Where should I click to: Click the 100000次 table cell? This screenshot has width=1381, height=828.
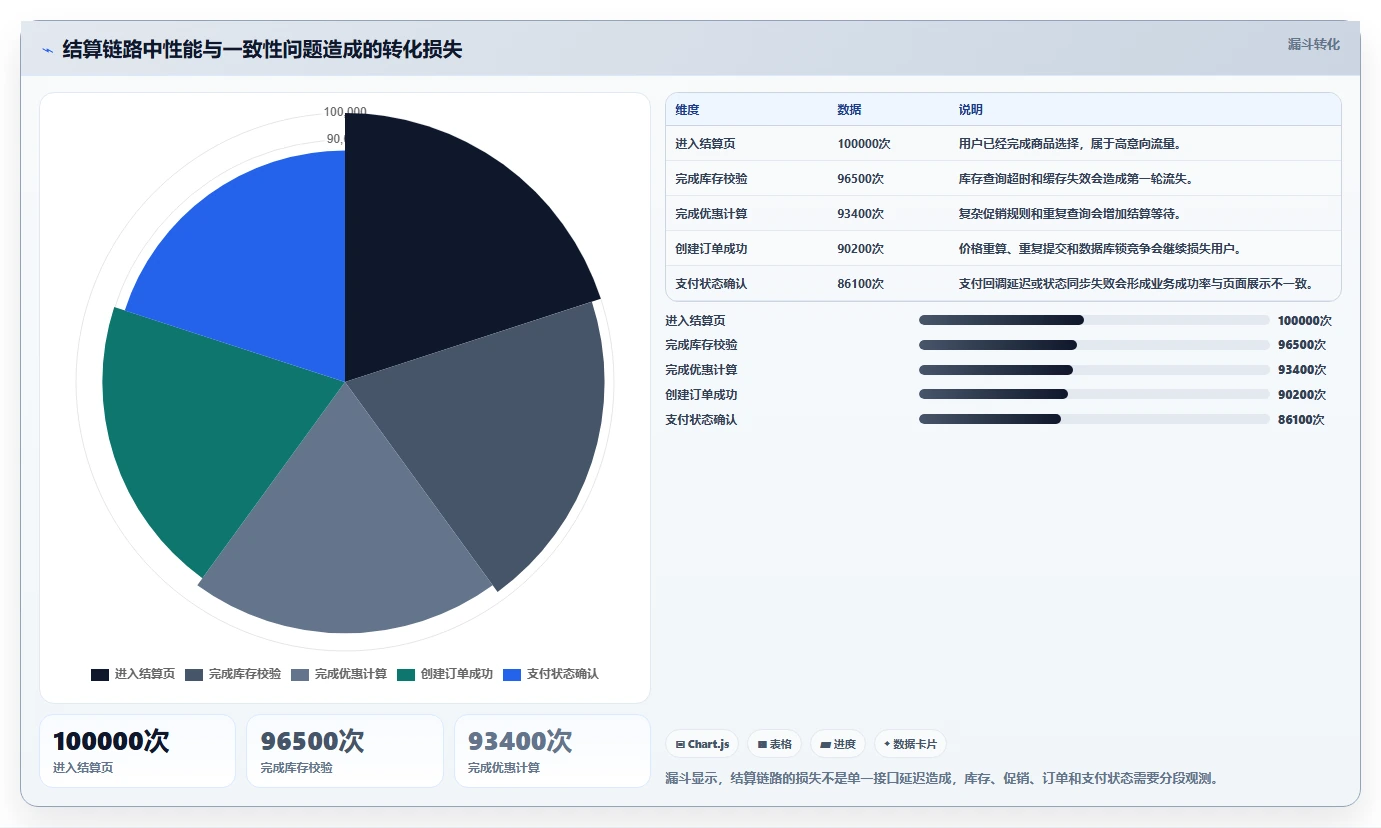(863, 144)
